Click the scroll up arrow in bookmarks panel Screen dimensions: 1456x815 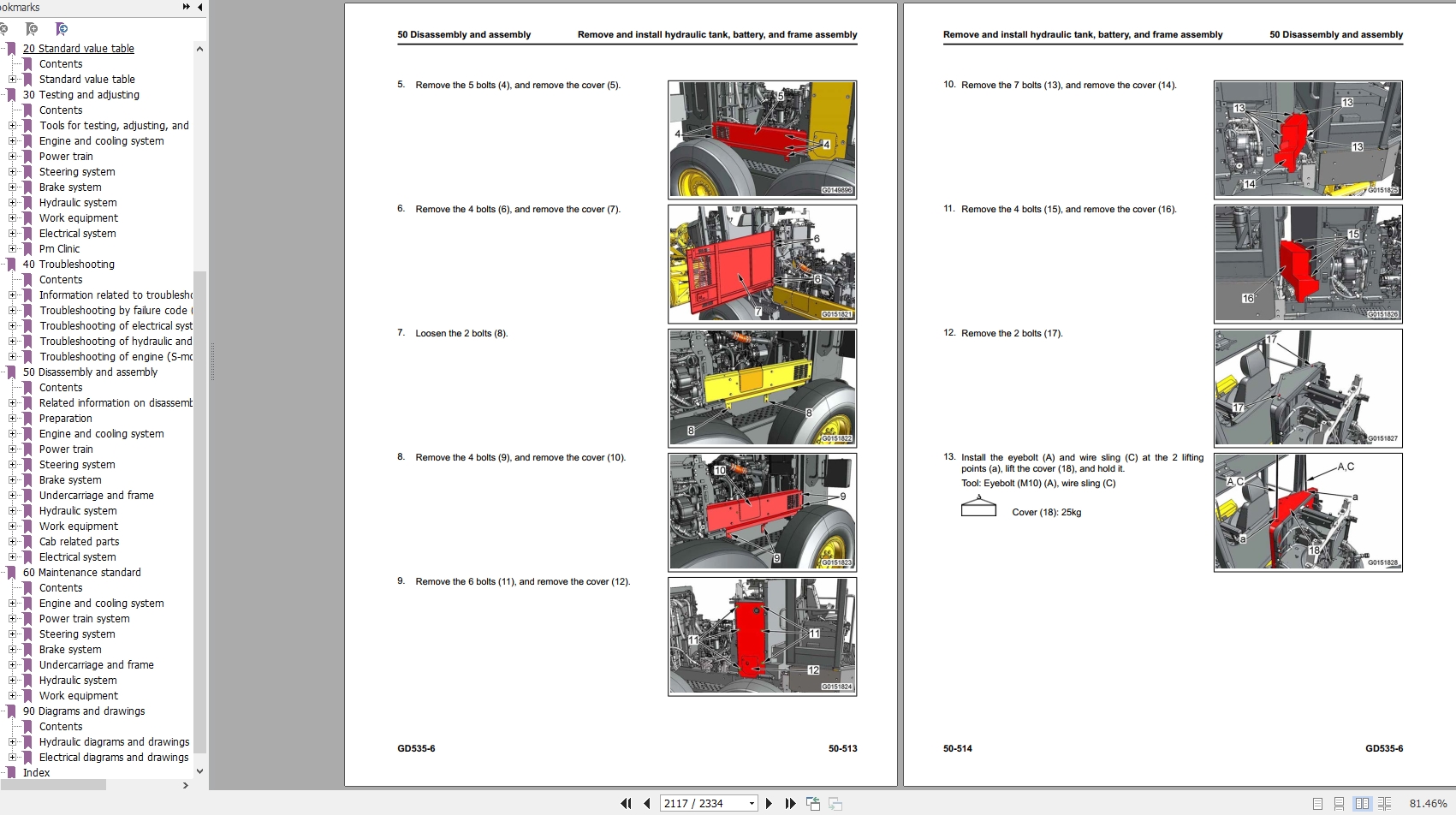(199, 49)
